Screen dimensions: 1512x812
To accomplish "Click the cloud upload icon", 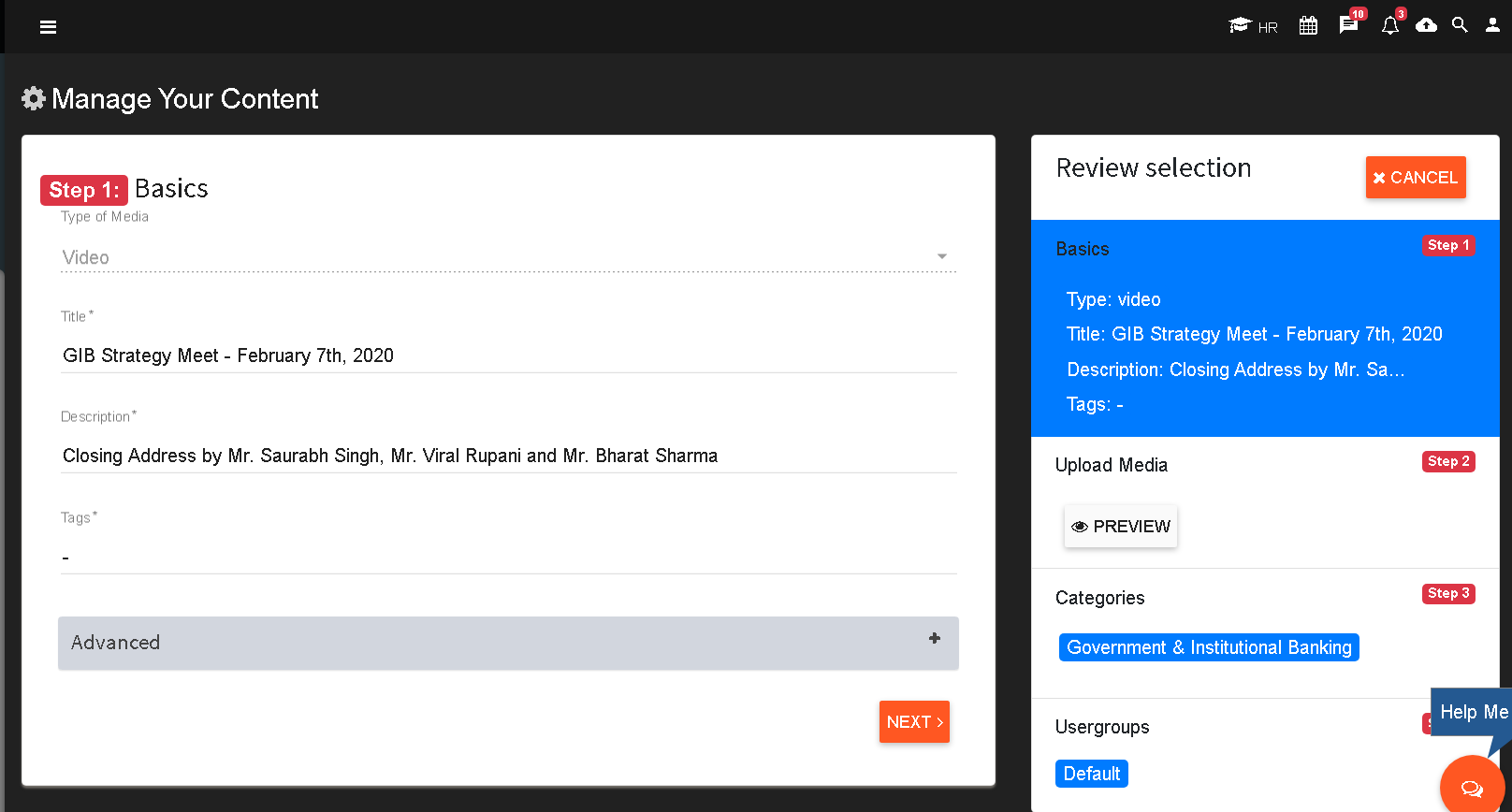I will coord(1426,25).
